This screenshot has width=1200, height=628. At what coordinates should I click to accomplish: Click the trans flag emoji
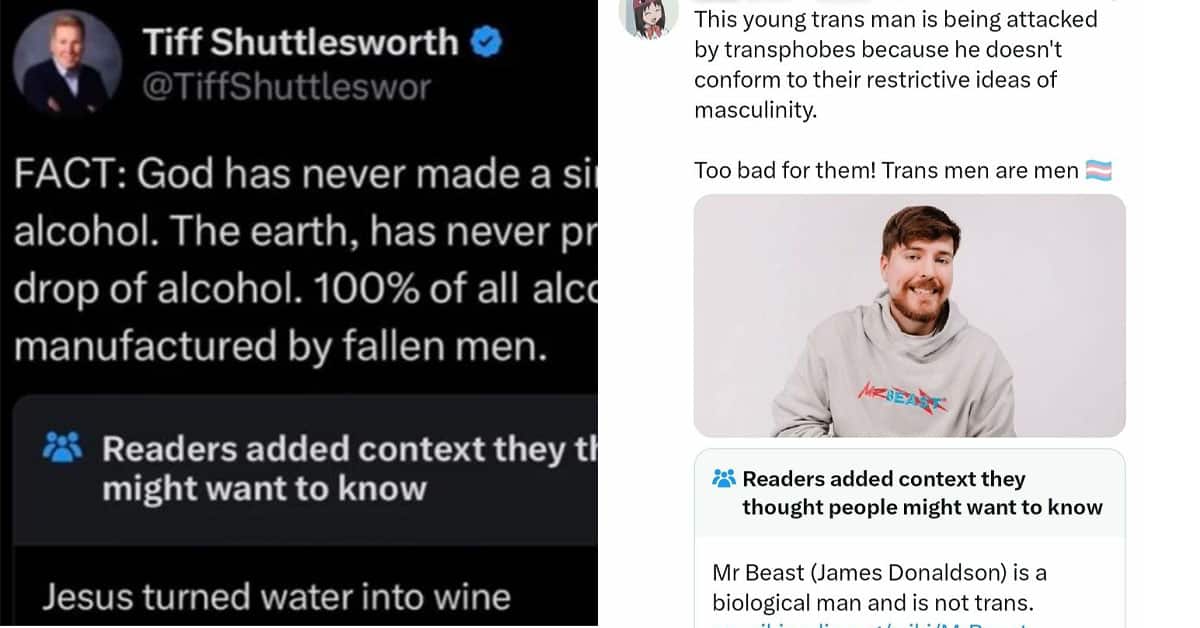pyautogui.click(x=1099, y=171)
